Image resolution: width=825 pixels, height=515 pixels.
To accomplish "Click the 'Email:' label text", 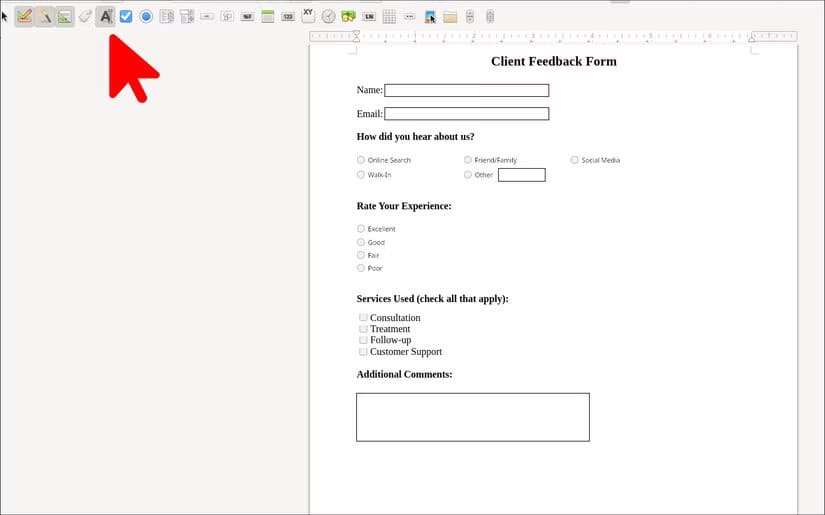I will click(369, 114).
